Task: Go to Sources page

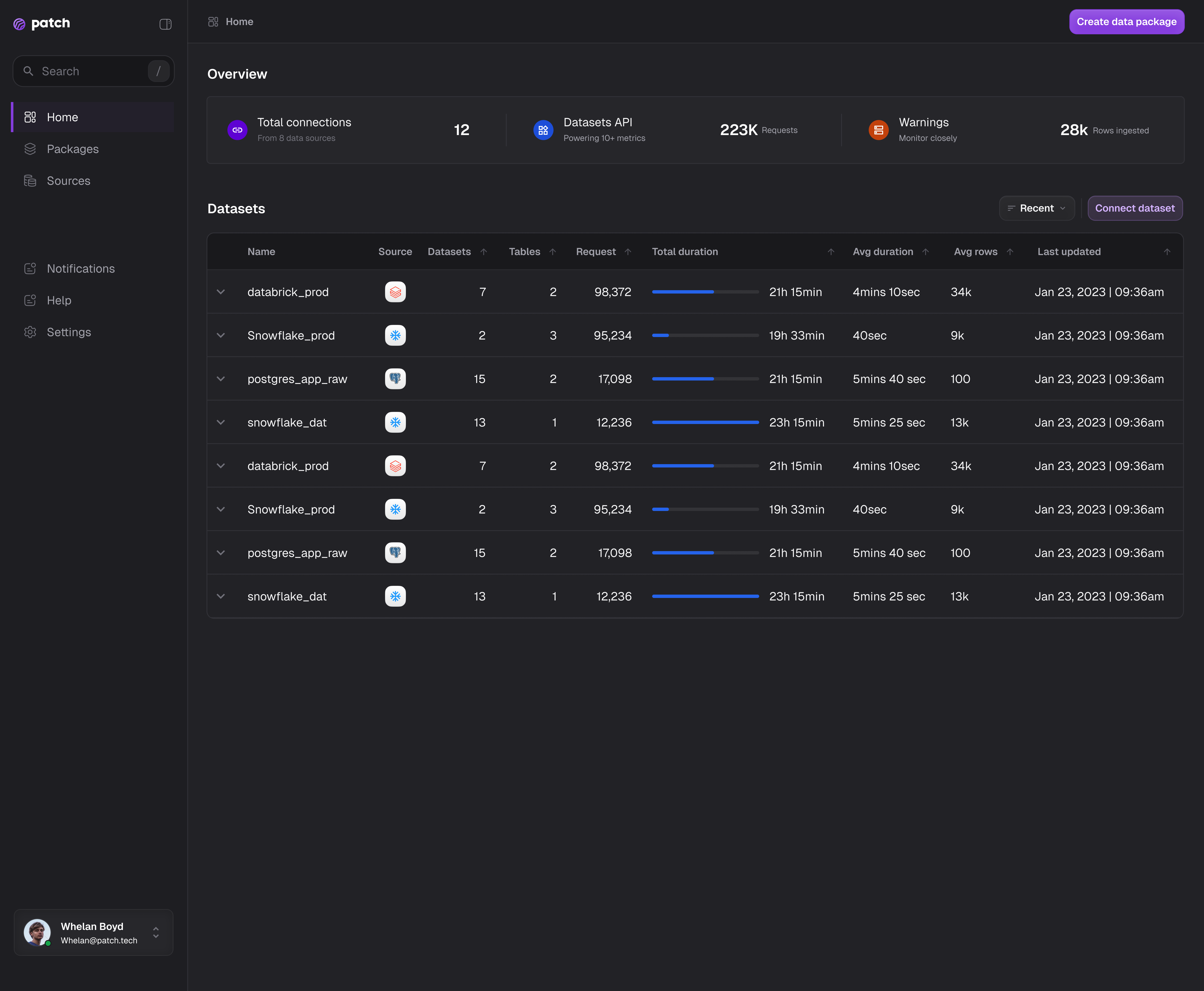Action: click(x=69, y=181)
